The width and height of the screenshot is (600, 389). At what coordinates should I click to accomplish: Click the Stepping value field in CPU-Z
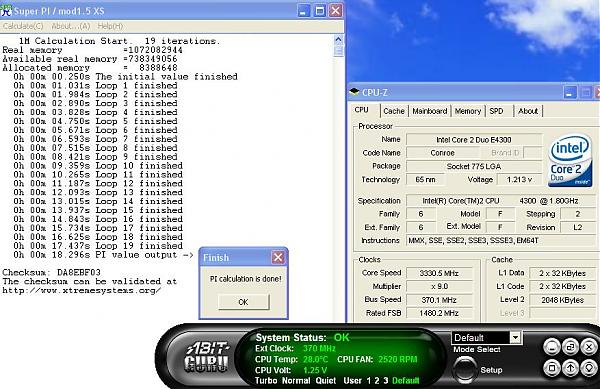[578, 214]
